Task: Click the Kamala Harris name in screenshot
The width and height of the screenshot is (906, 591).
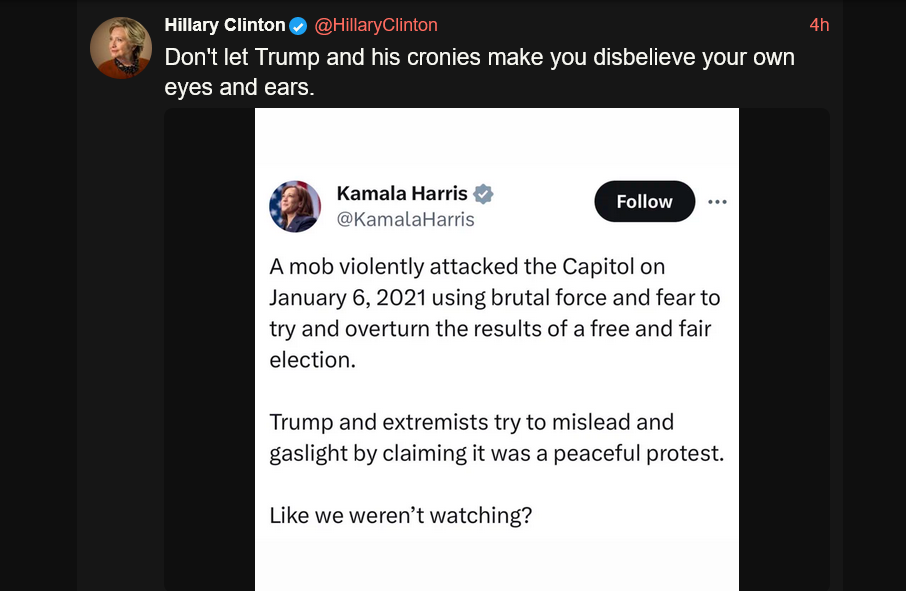Action: (402, 193)
